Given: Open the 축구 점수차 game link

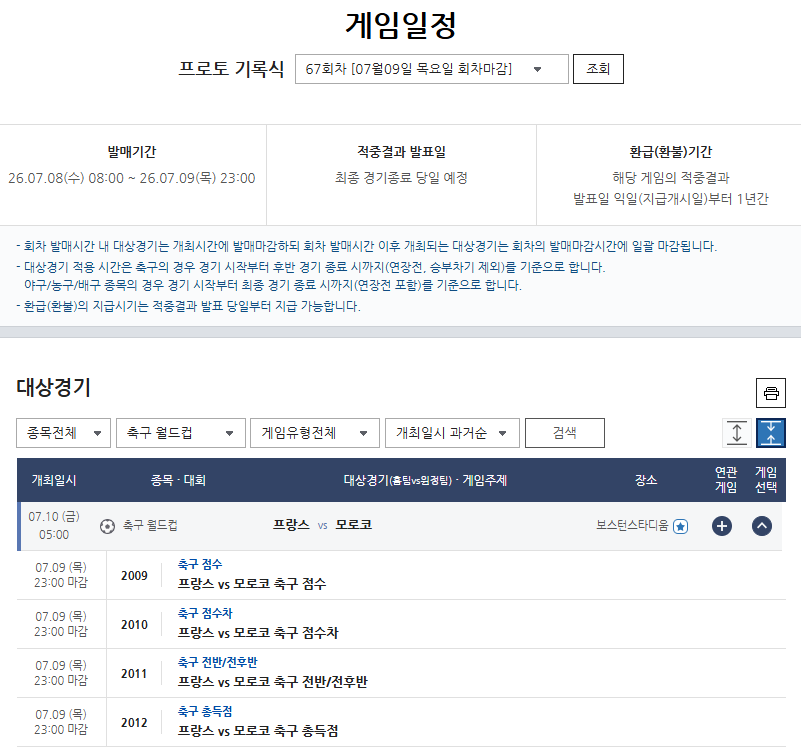Looking at the screenshot, I should [205, 613].
